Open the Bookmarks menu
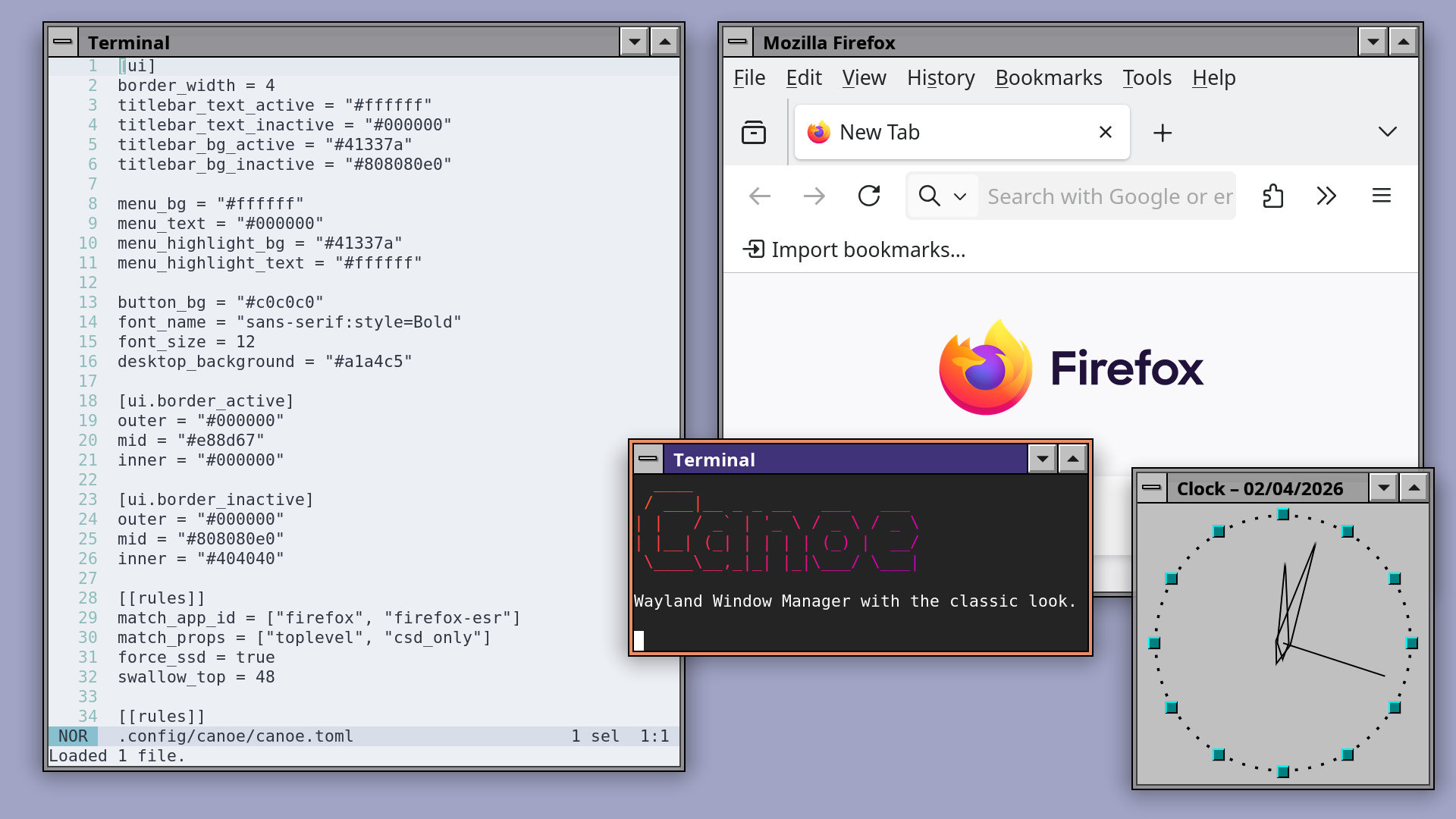The image size is (1456, 819). pos(1048,78)
